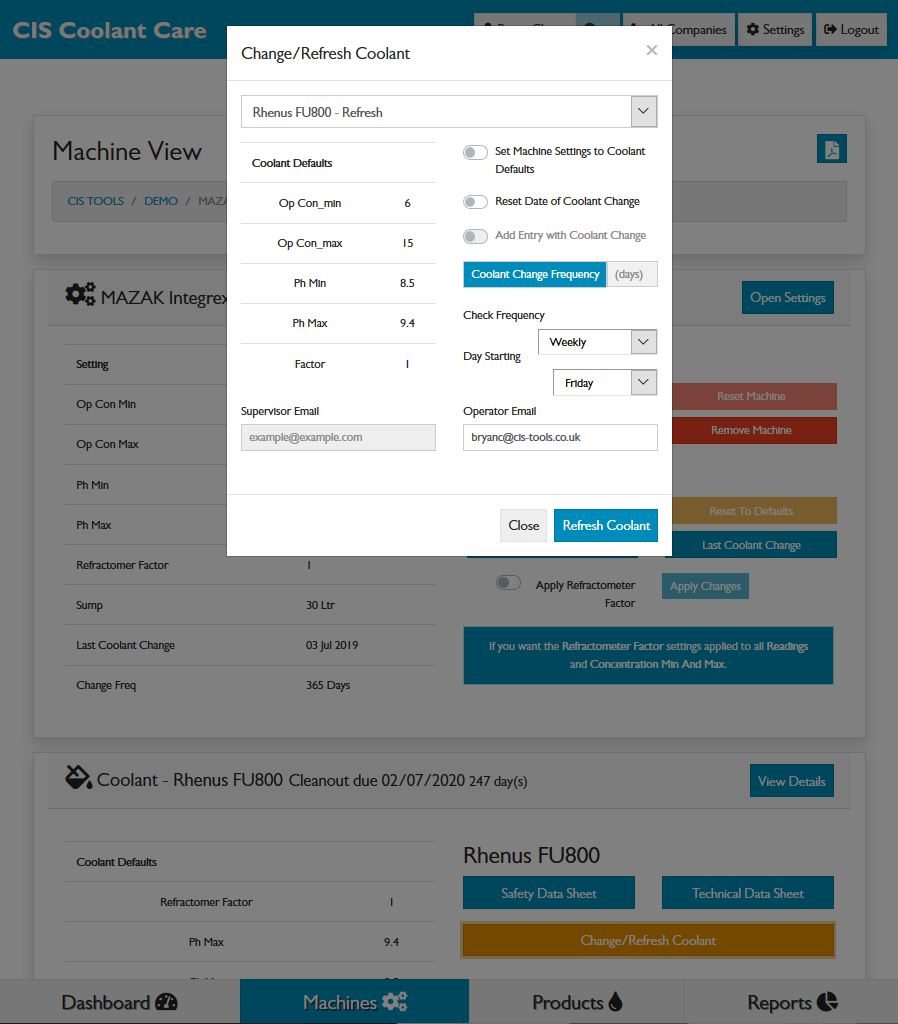Open the Rhenus FU800 - Refresh dropdown

(448, 112)
